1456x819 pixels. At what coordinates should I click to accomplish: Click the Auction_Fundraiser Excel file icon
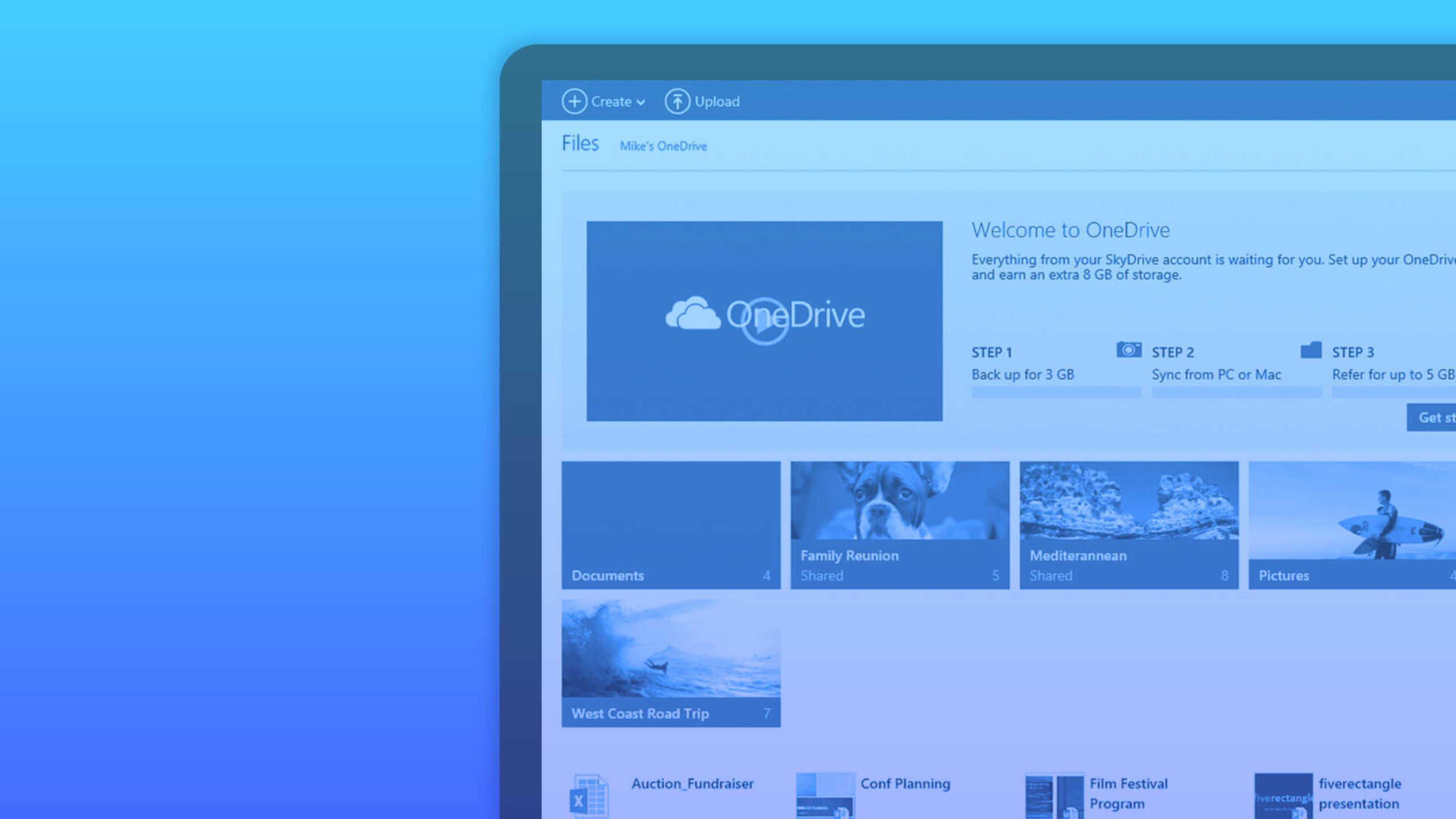[x=589, y=796]
